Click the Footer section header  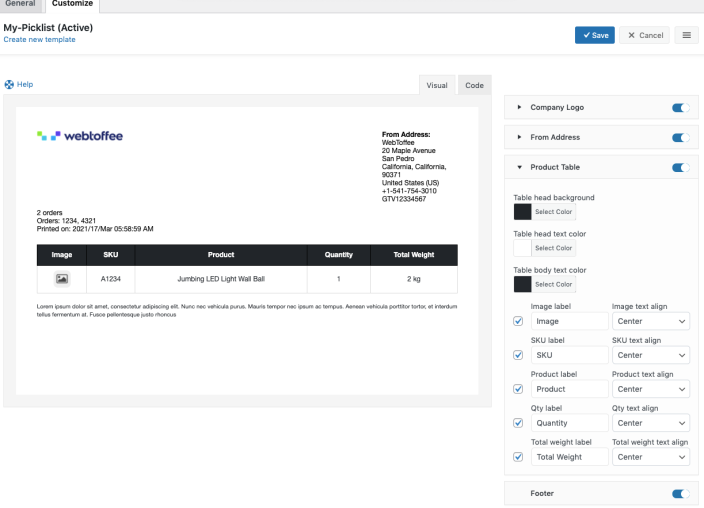tap(601, 493)
